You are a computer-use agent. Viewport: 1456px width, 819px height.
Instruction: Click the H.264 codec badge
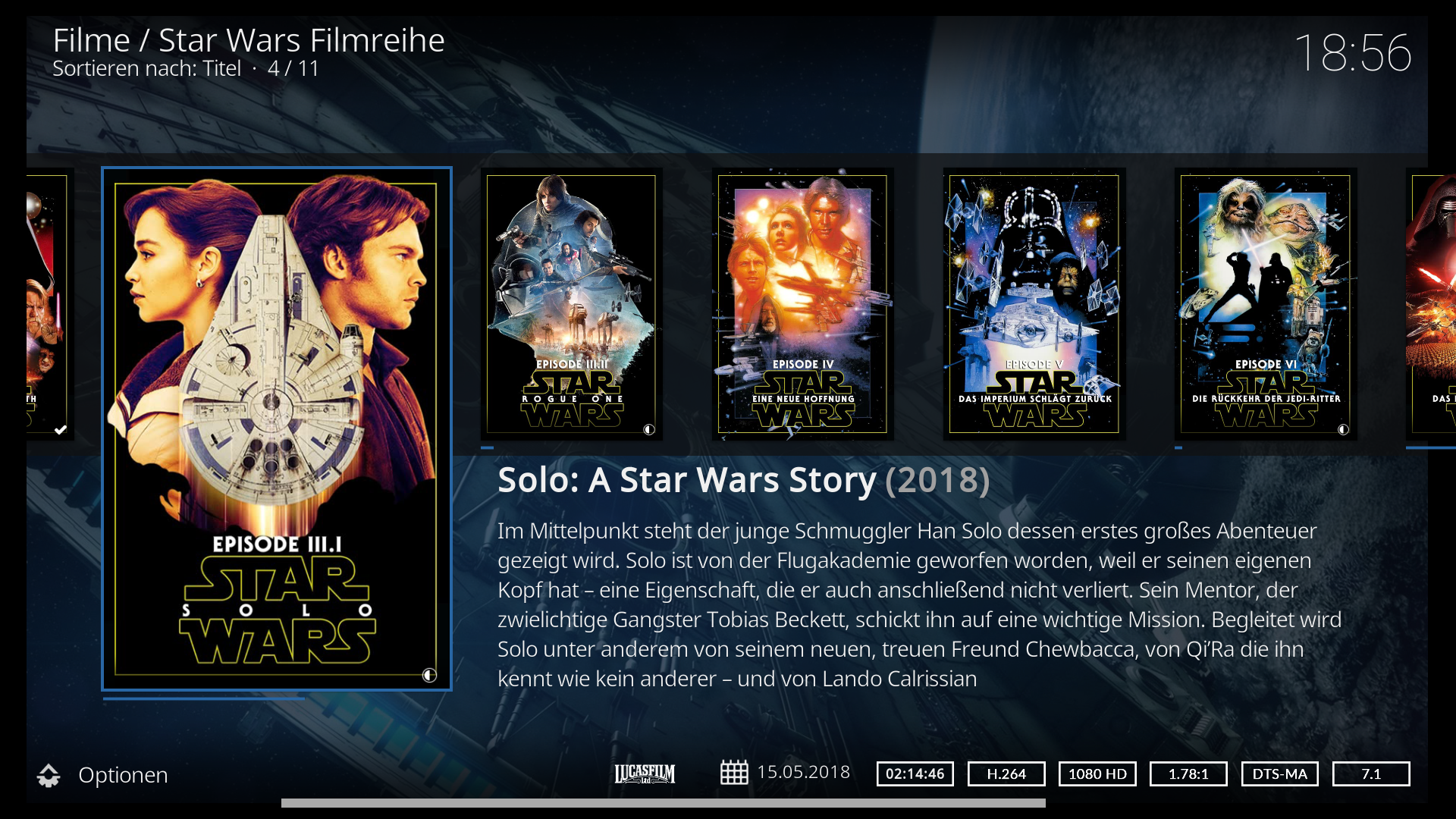click(x=1006, y=773)
